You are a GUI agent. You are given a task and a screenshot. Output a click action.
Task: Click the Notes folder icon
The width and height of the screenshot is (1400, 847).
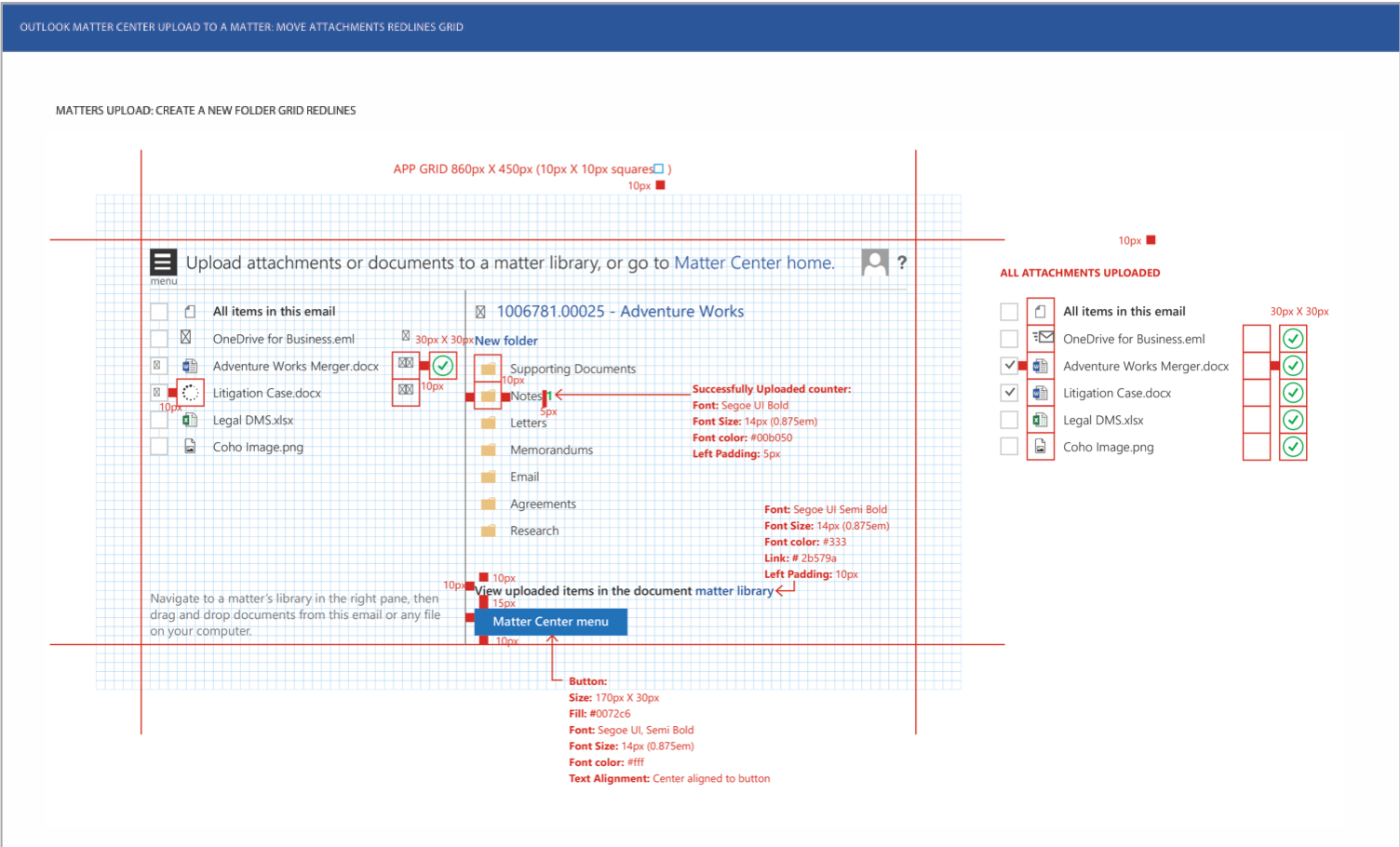click(x=488, y=396)
